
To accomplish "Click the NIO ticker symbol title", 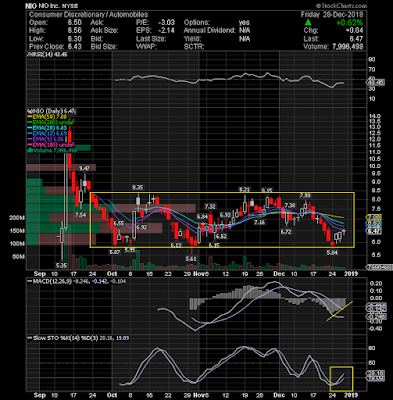I will coord(31,6).
